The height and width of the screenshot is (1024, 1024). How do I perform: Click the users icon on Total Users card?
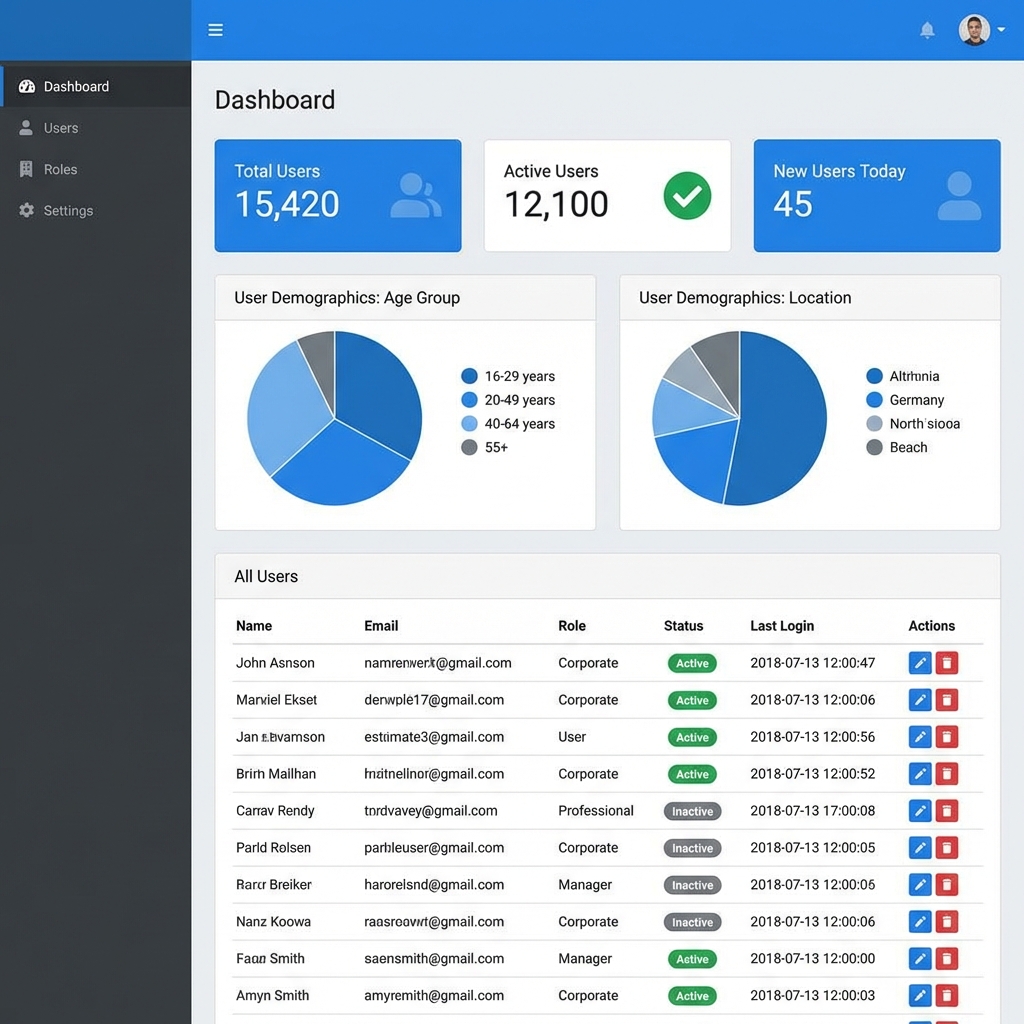click(417, 196)
